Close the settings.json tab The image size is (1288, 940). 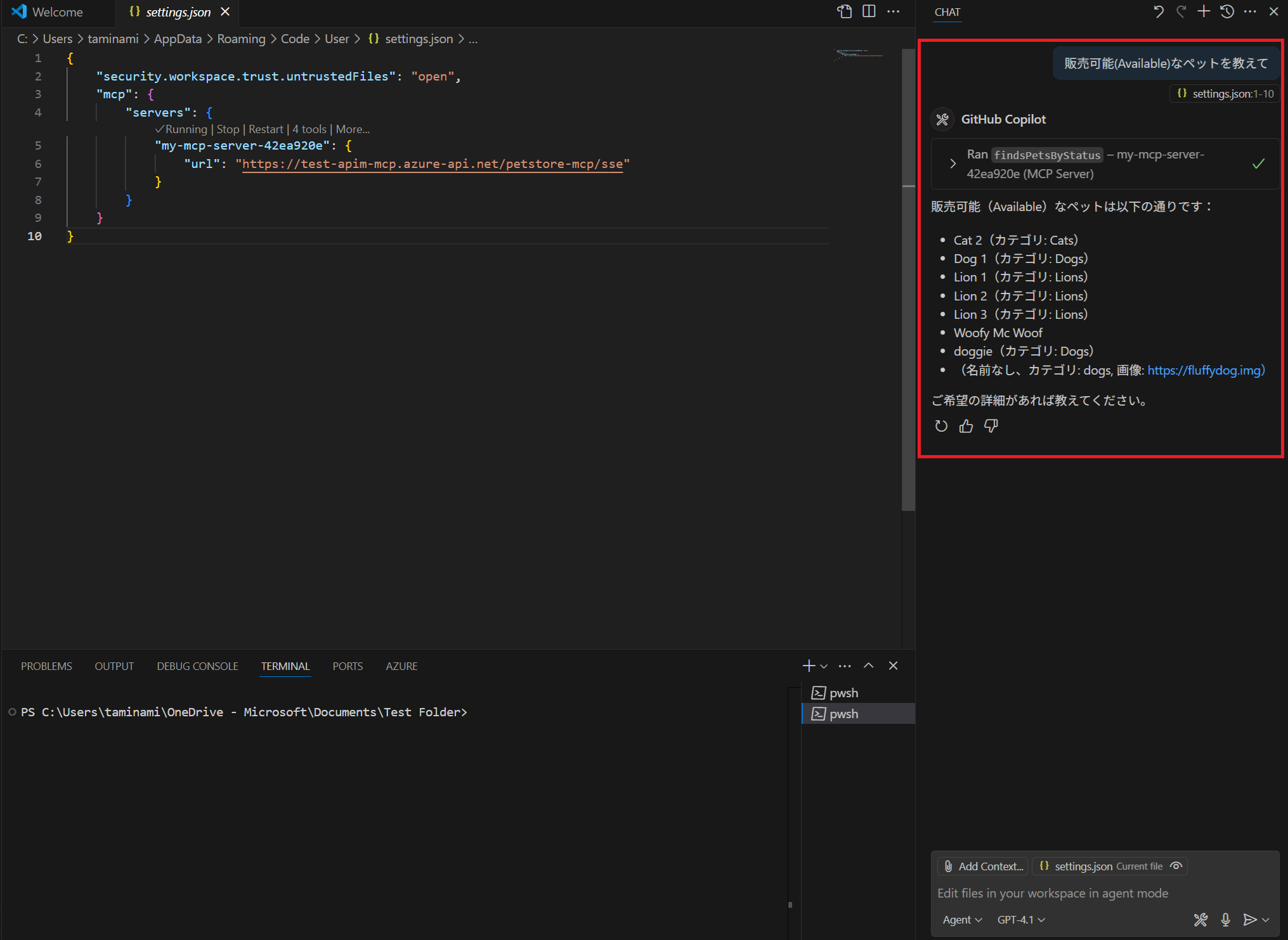click(x=225, y=12)
